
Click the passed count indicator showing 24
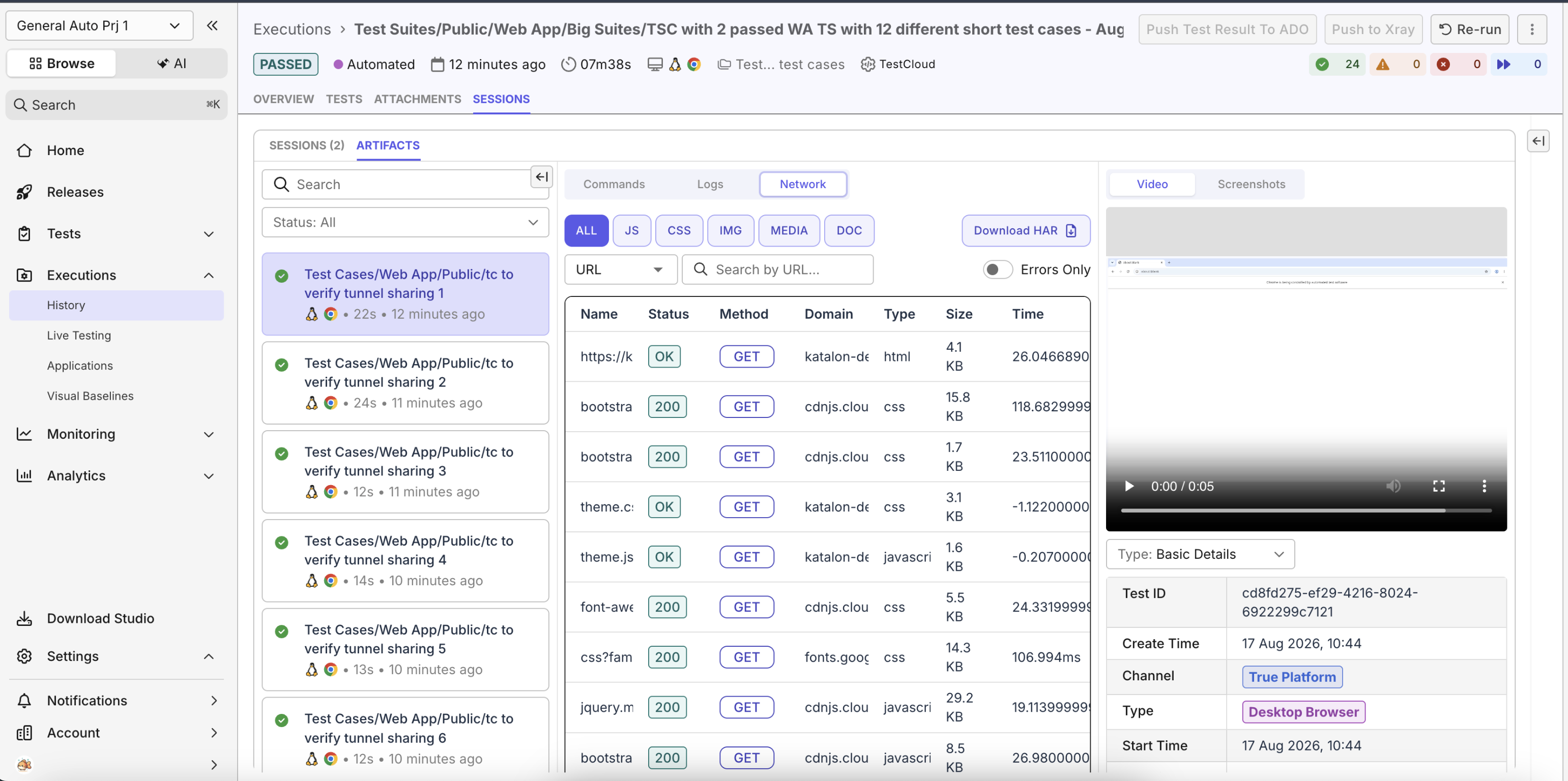[1338, 64]
